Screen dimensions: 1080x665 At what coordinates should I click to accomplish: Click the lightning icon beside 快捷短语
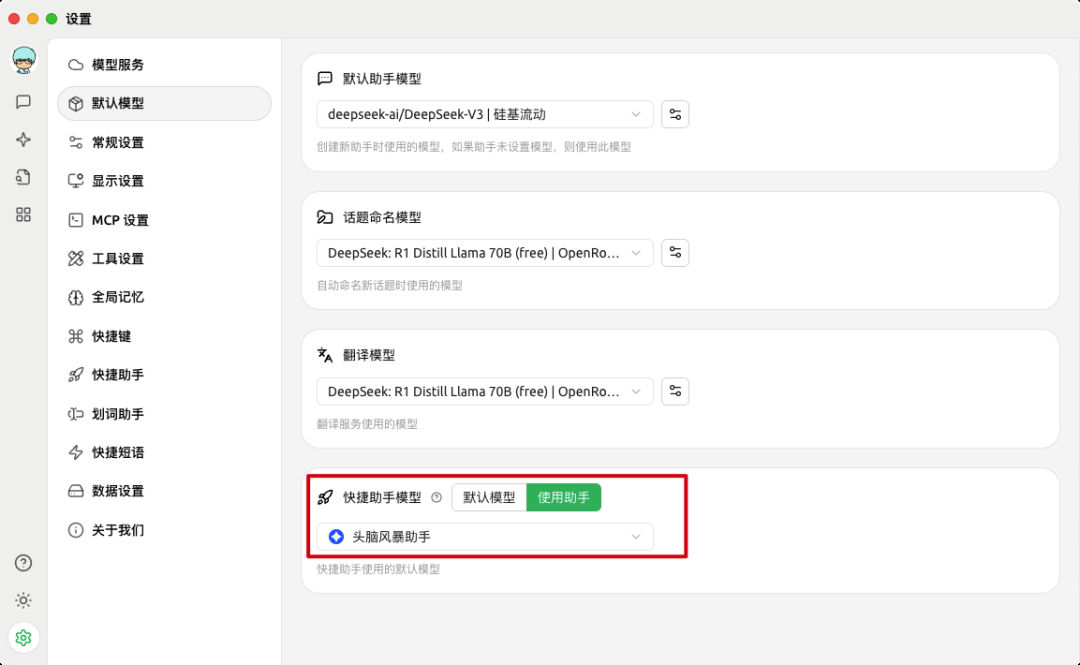tap(76, 453)
